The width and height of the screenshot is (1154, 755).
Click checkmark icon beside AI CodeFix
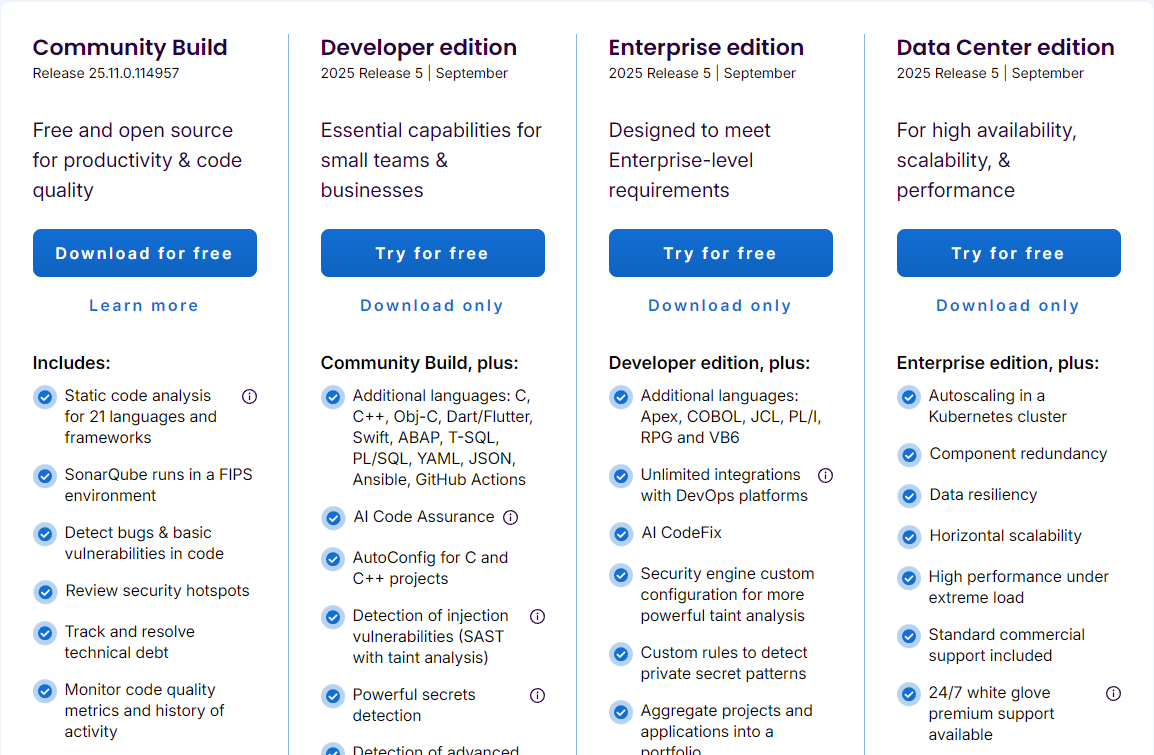coord(621,534)
